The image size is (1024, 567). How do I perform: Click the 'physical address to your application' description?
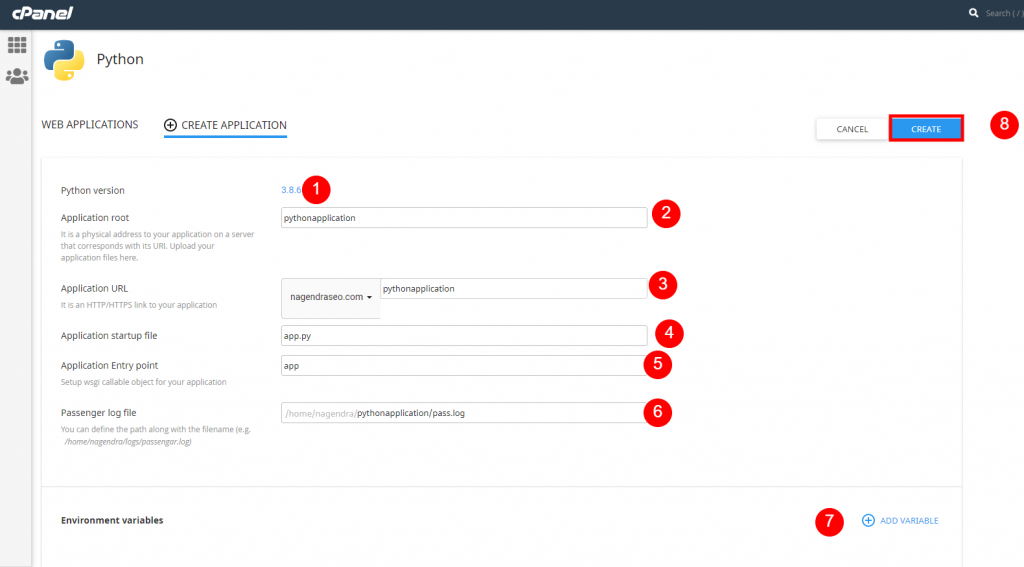point(157,246)
